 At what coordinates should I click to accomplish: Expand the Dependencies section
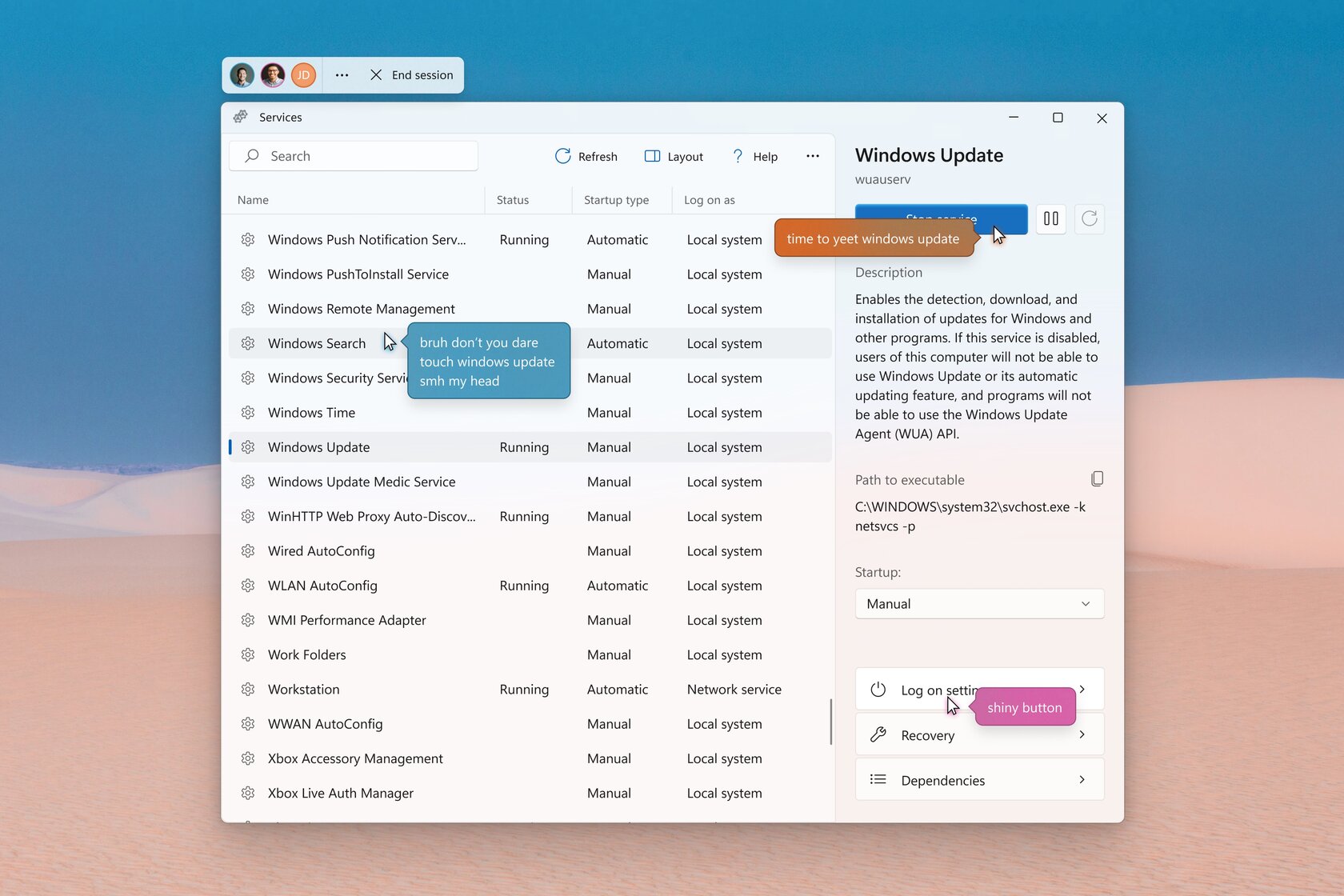tap(979, 780)
